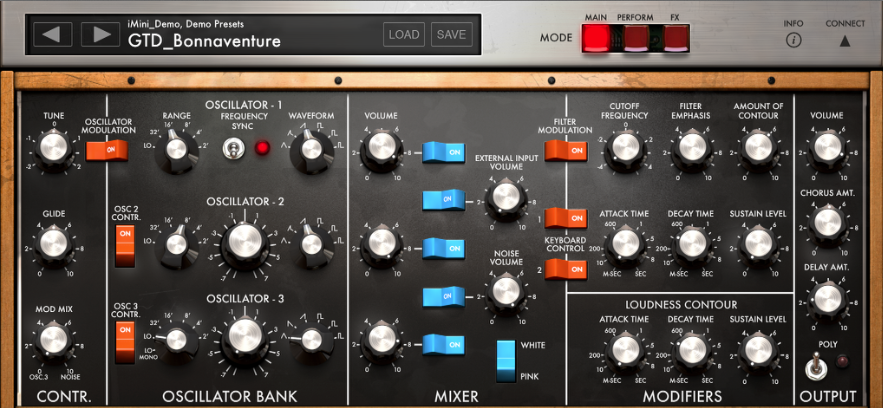883x408 pixels.
Task: Toggle the Filter Modulation switch
Action: click(x=566, y=151)
